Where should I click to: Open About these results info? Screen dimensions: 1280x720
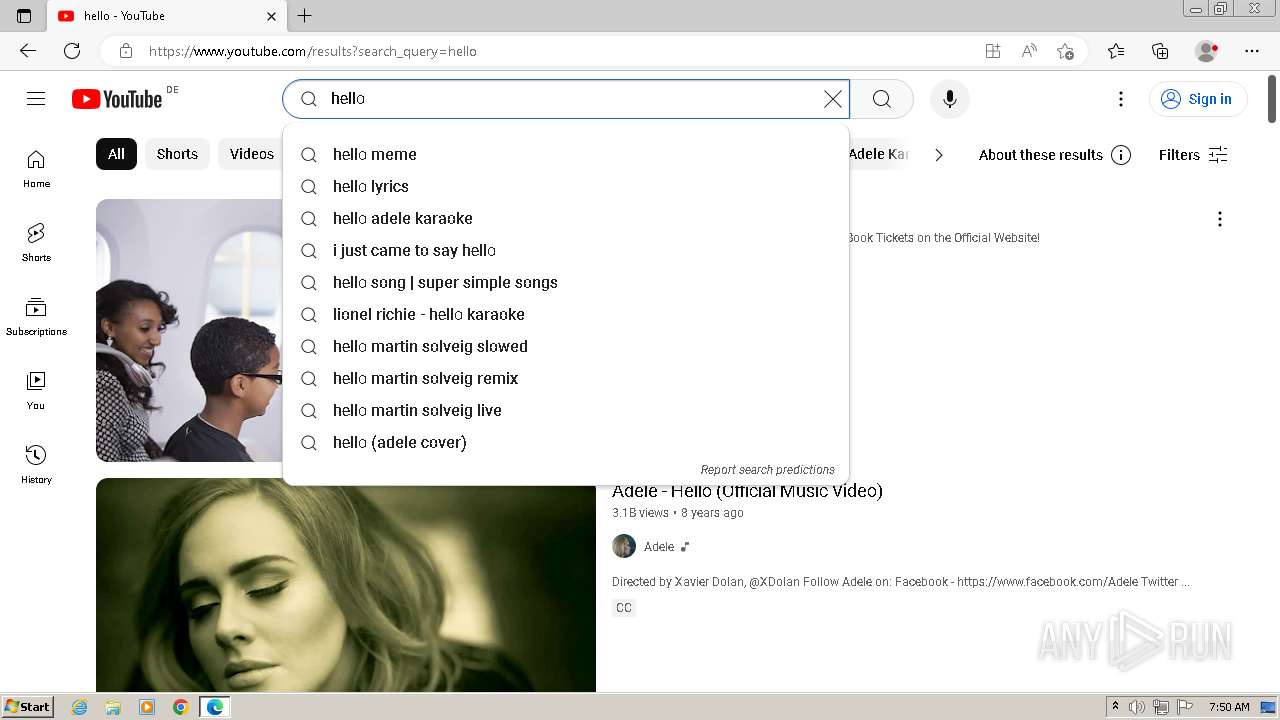click(1054, 155)
